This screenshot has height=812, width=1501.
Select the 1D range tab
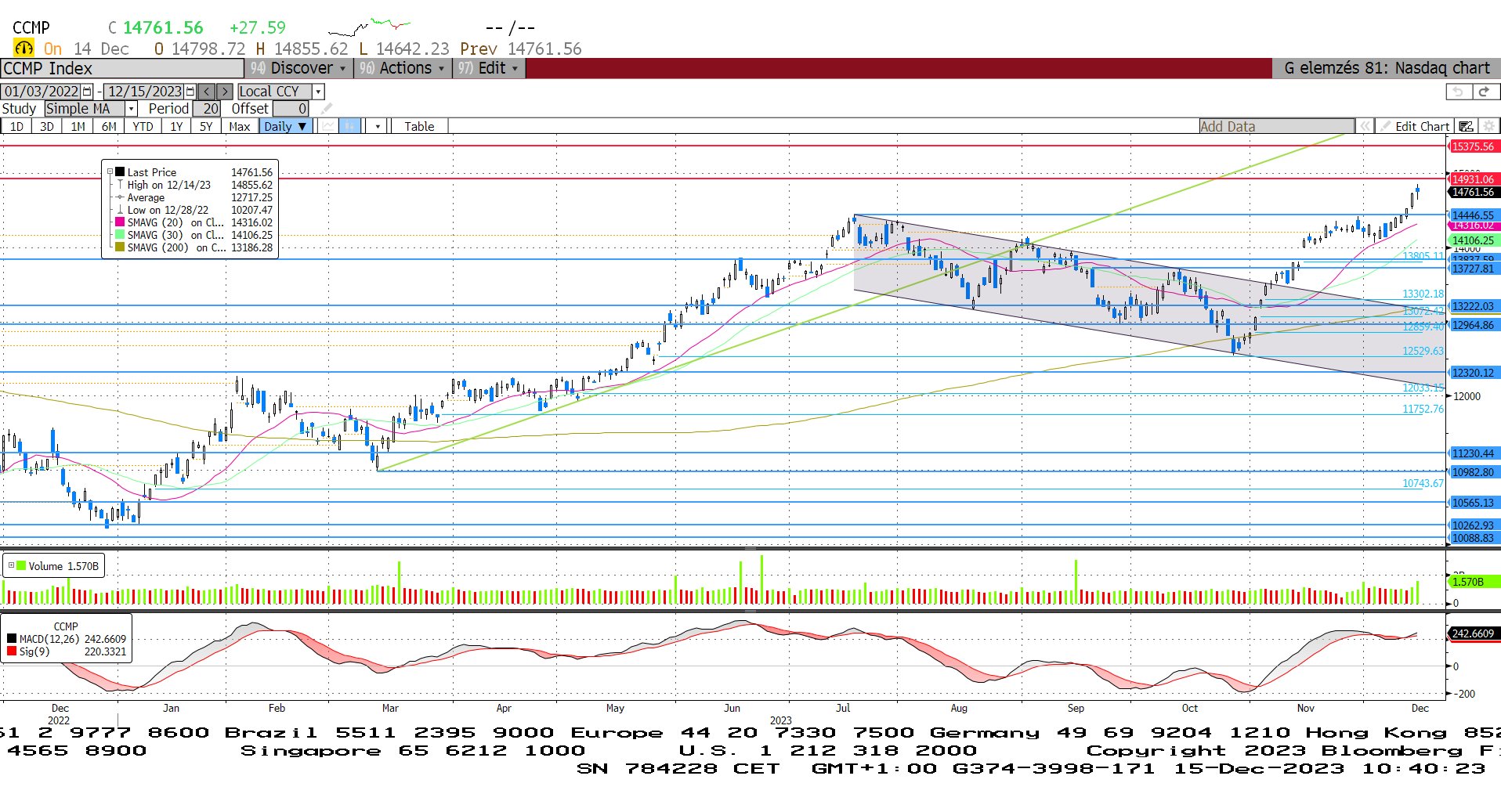pos(16,126)
